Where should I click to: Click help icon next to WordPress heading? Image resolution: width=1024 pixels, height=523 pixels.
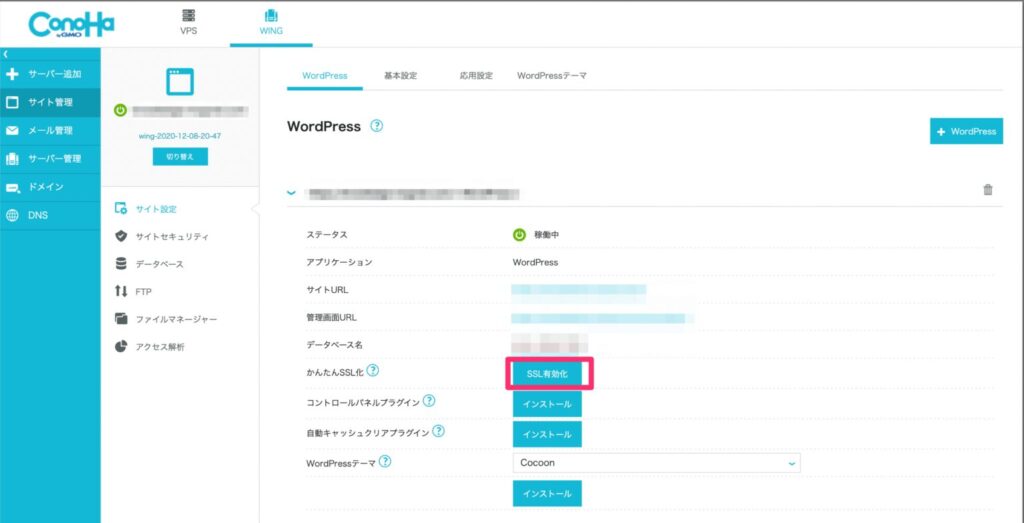[376, 126]
